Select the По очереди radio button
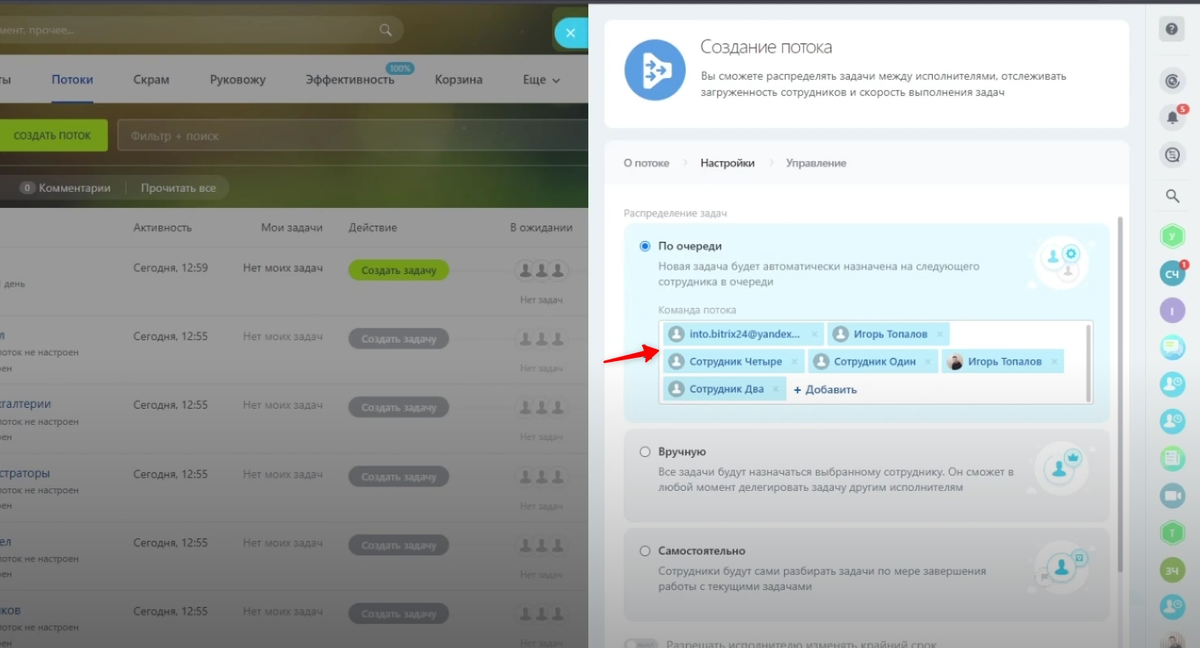1200x648 pixels. (x=645, y=246)
